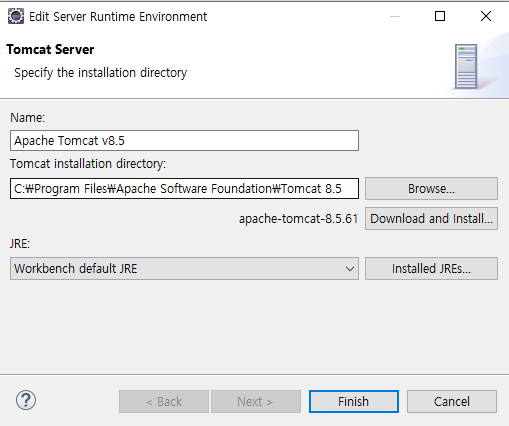Minimize the Edit Server Runtime dialog
Viewport: 509px width, 426px height.
tap(395, 16)
